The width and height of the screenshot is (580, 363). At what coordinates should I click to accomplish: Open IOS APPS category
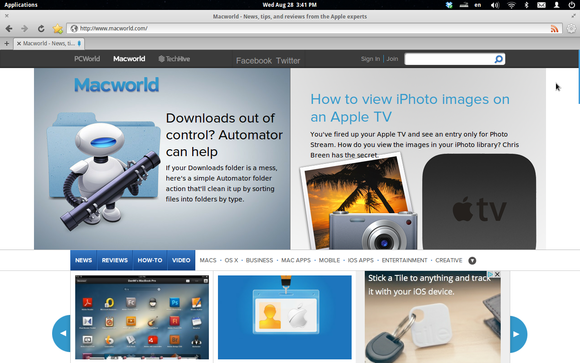click(x=361, y=261)
